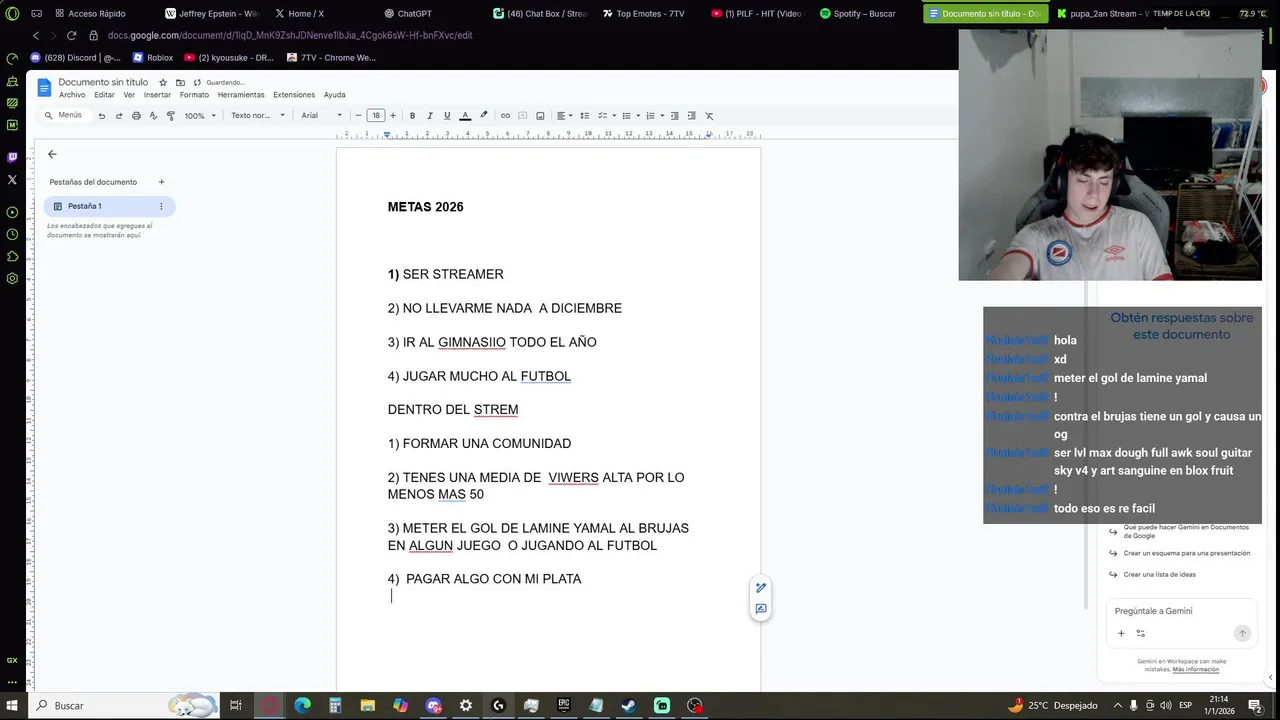This screenshot has height=720, width=1280.
Task: Collapse the tabs sidebar with back arrow
Action: coord(52,154)
